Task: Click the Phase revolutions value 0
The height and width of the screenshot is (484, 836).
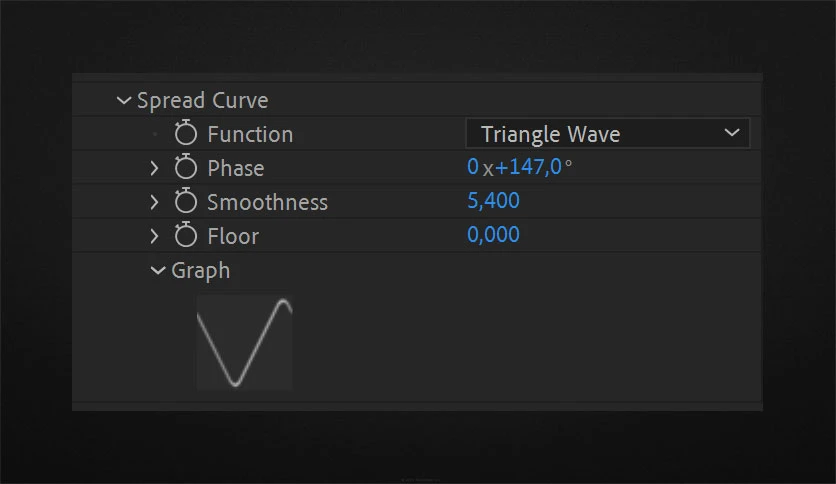Action: click(472, 167)
